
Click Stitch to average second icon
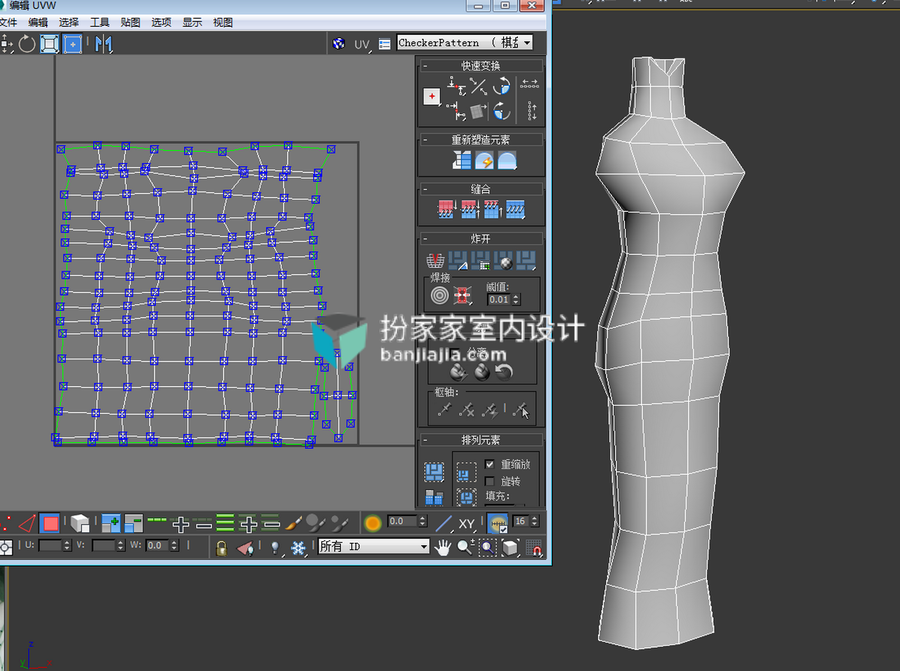point(470,210)
